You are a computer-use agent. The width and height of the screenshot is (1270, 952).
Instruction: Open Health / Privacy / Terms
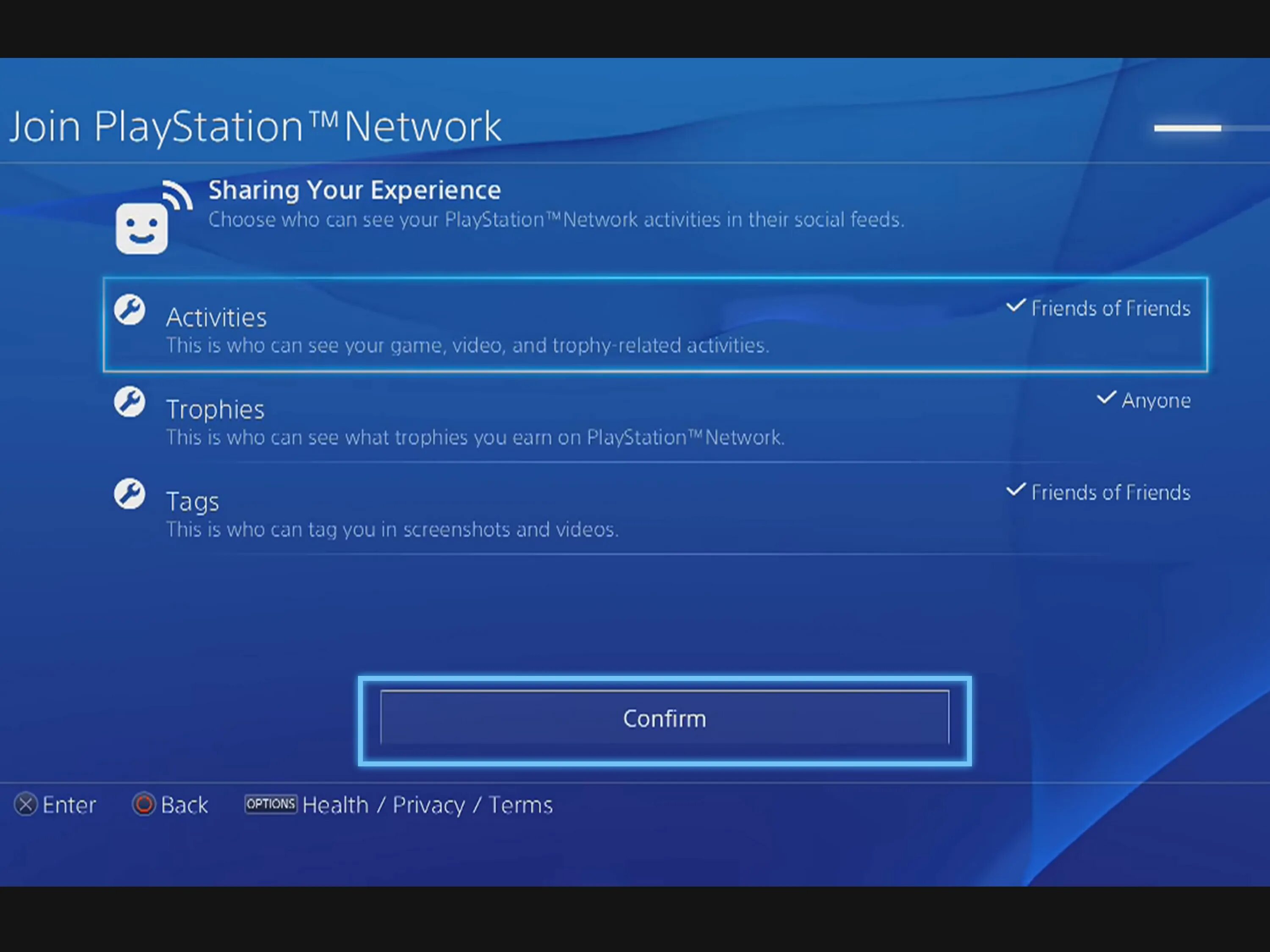click(427, 805)
